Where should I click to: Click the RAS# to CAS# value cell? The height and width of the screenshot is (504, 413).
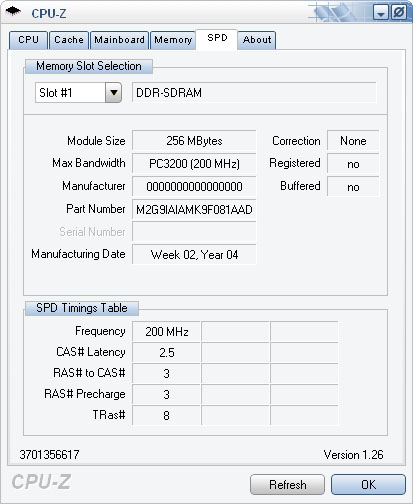pyautogui.click(x=167, y=373)
